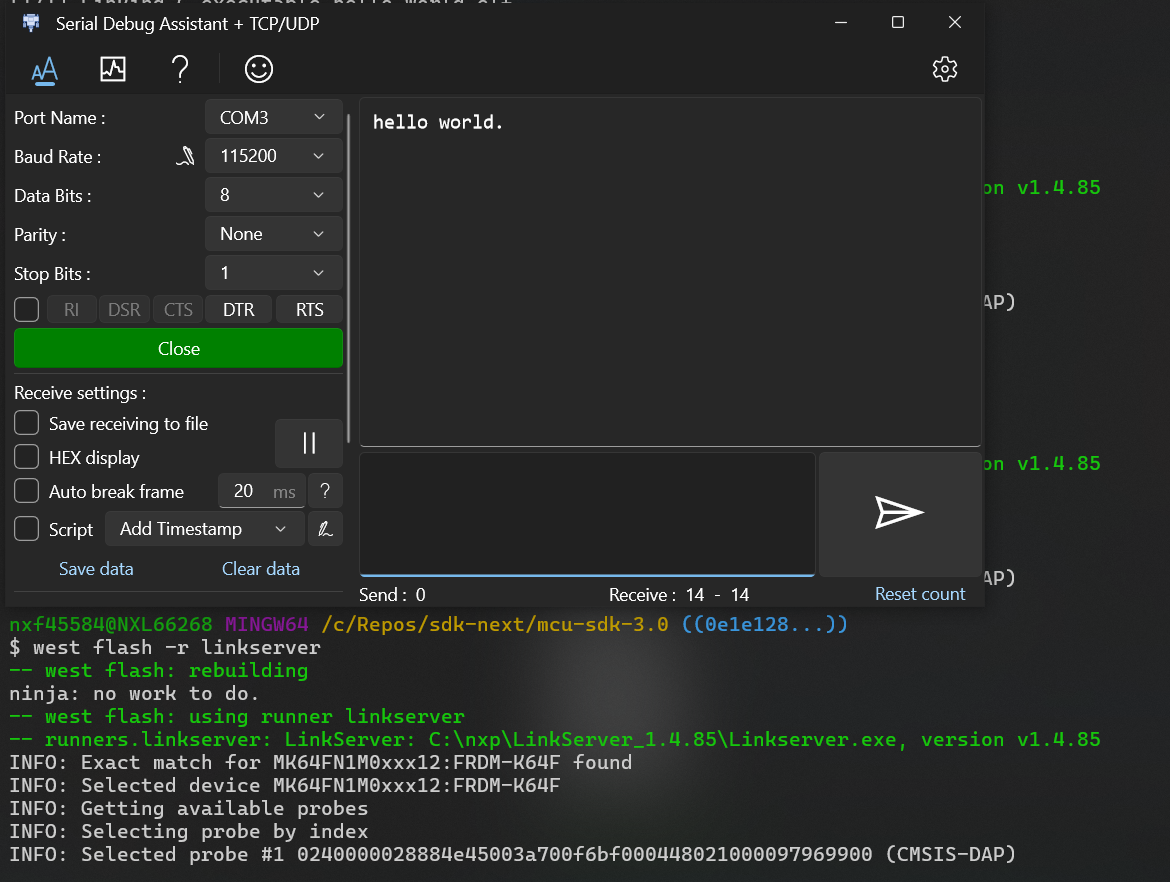Open the text mode tab icon

[45, 70]
